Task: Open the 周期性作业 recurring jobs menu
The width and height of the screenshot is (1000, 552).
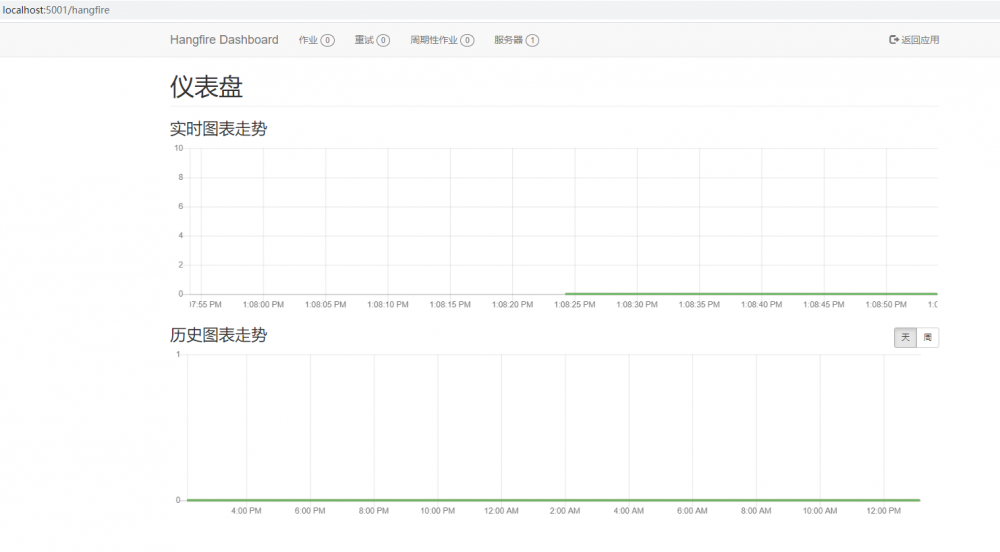Action: (x=442, y=40)
